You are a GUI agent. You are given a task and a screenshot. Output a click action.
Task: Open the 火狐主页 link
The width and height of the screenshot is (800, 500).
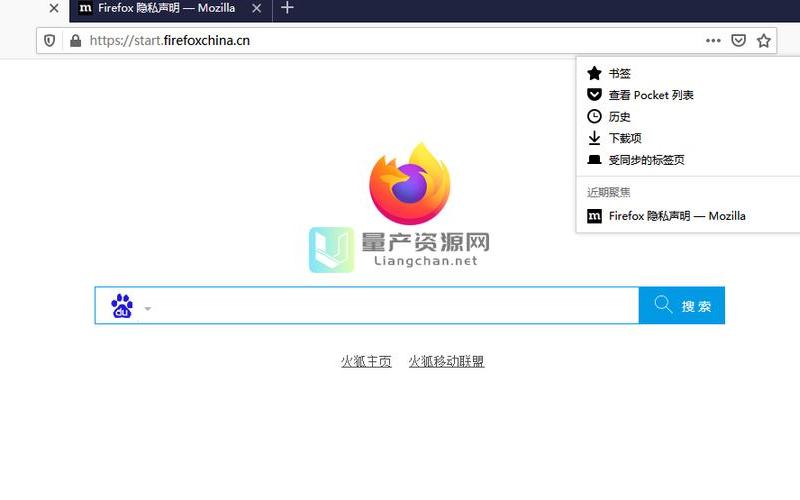pyautogui.click(x=366, y=362)
